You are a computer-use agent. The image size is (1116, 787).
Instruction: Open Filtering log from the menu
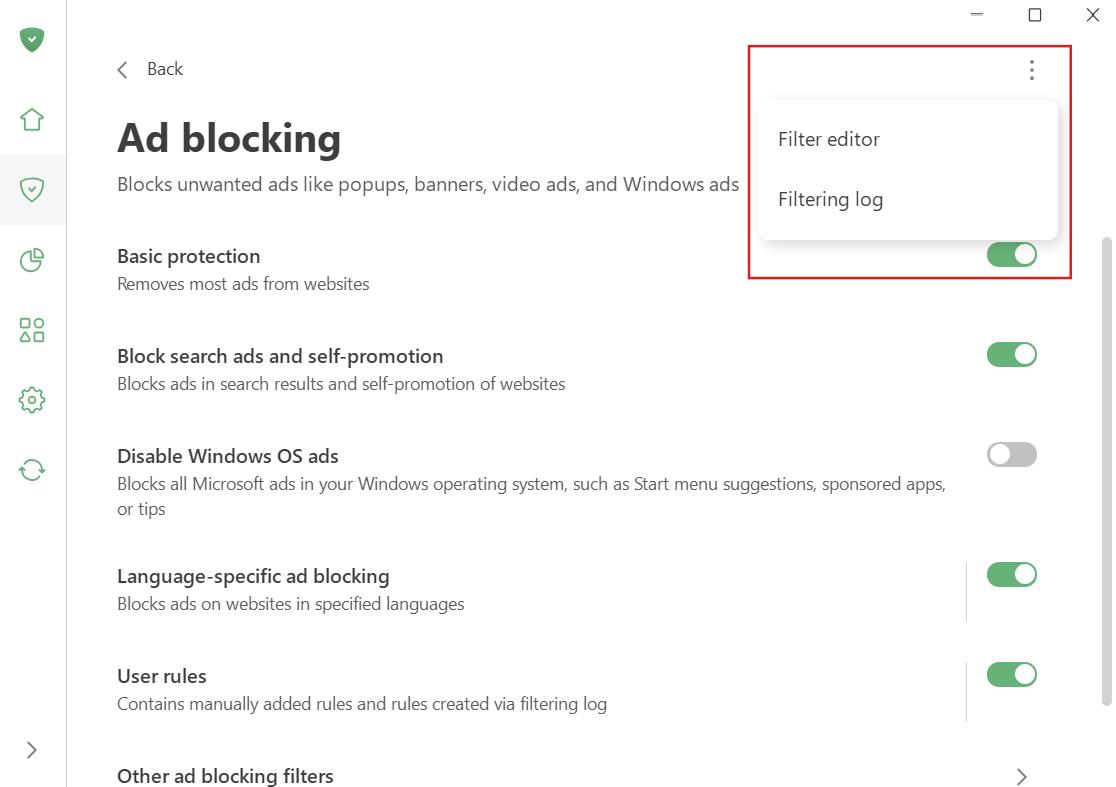tap(830, 199)
